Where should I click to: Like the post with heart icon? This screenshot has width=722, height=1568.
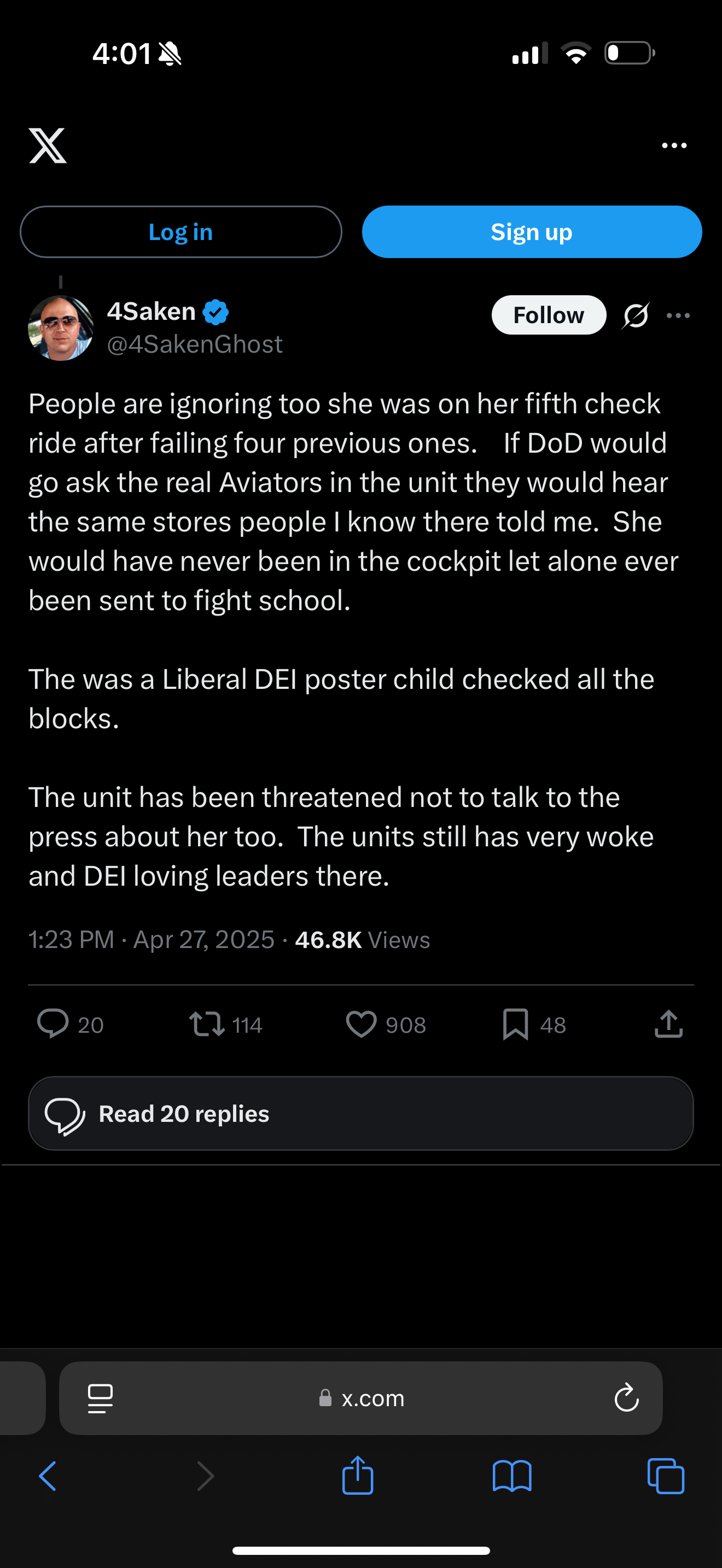361,1024
